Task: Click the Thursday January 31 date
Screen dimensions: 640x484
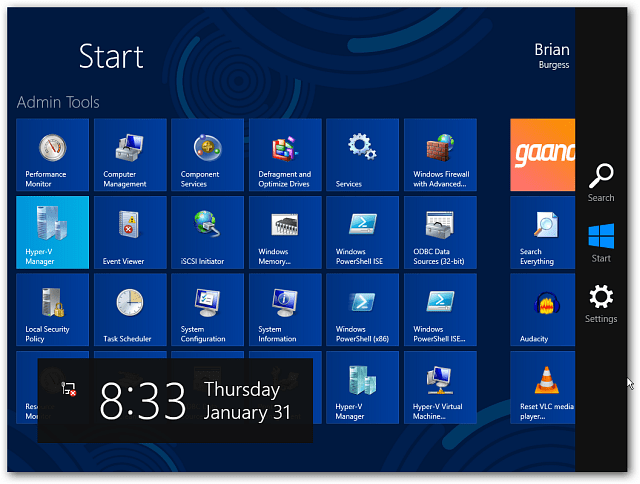Action: [247, 400]
